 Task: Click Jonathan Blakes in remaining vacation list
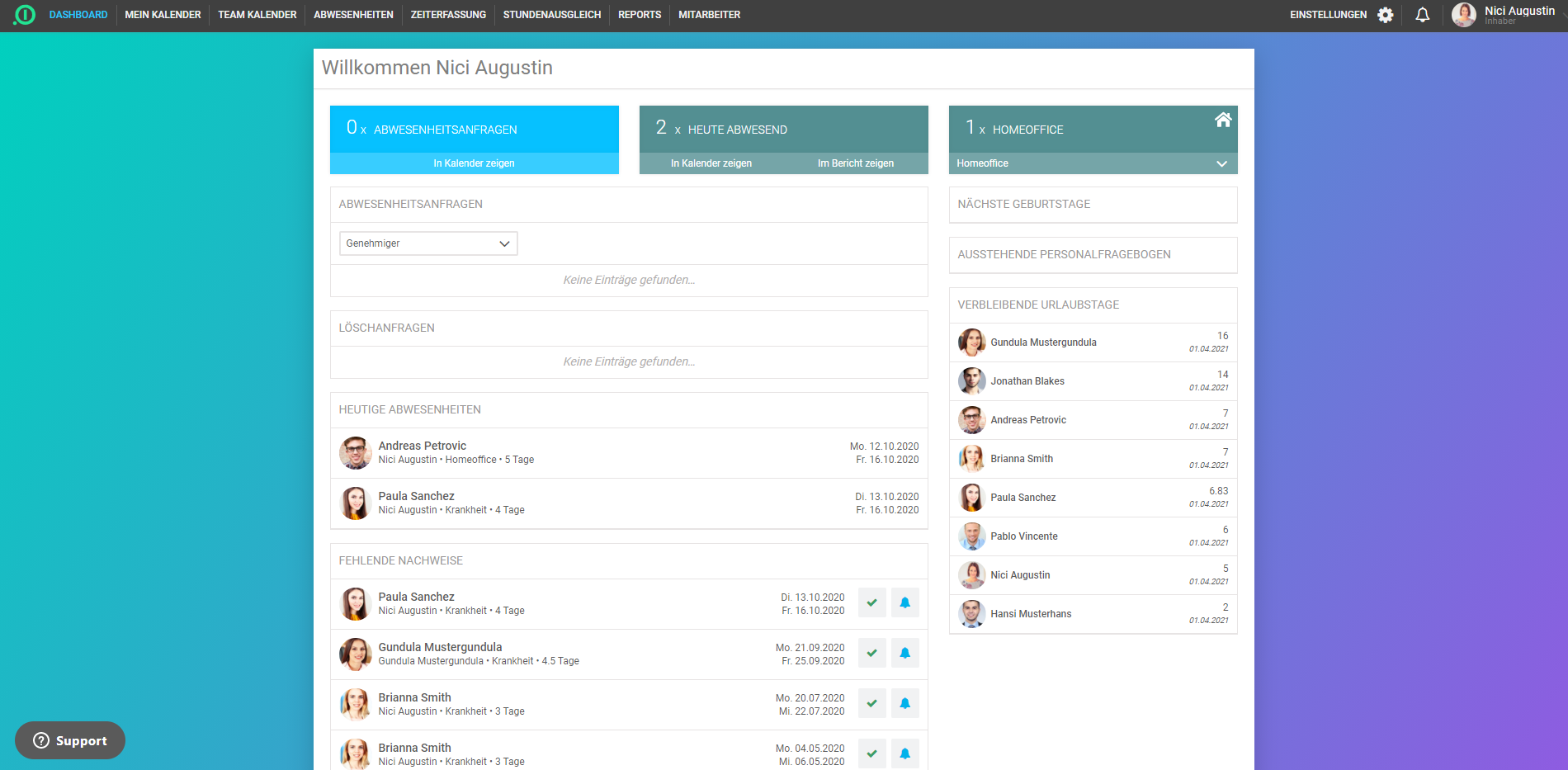pyautogui.click(x=1027, y=381)
